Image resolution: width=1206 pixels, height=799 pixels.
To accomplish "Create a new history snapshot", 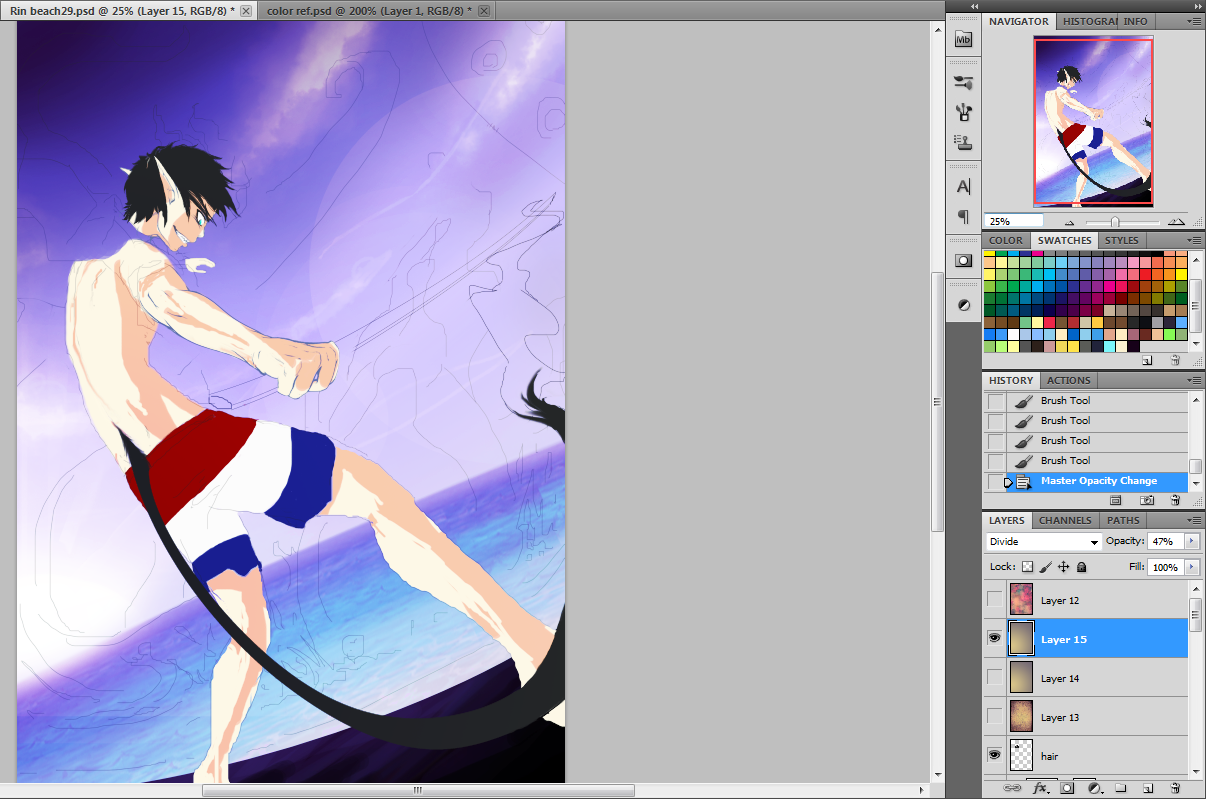I will (1147, 500).
